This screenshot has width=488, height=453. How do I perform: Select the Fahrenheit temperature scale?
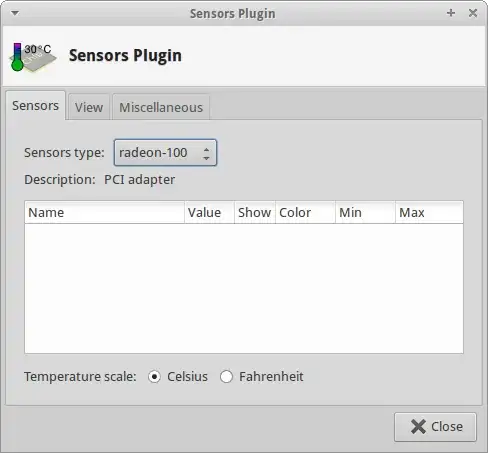(226, 377)
